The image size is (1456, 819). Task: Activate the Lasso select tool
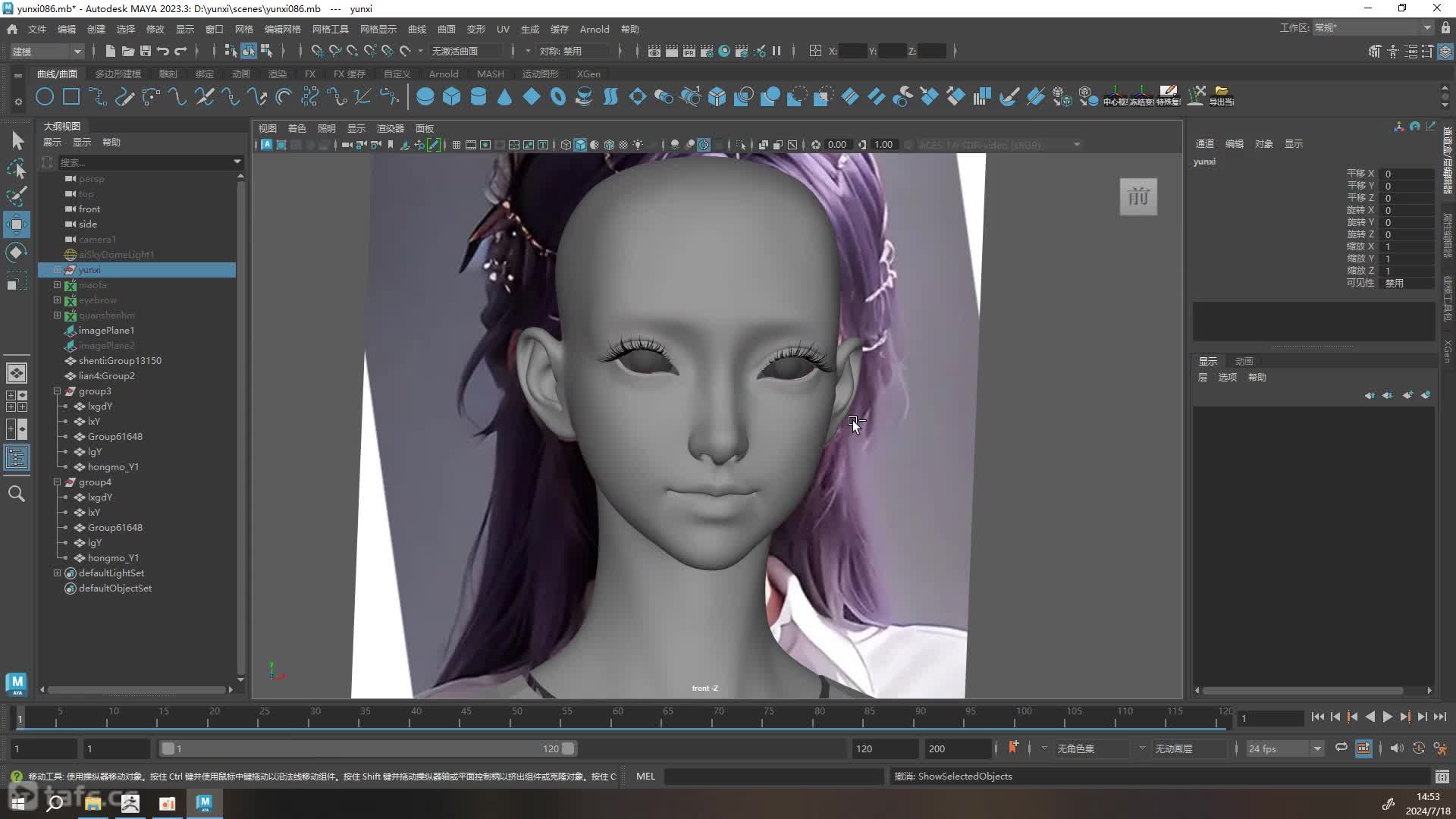pos(17,168)
